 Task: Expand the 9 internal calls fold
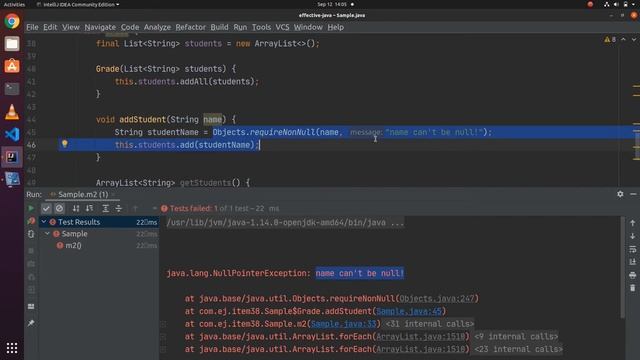[516, 336]
